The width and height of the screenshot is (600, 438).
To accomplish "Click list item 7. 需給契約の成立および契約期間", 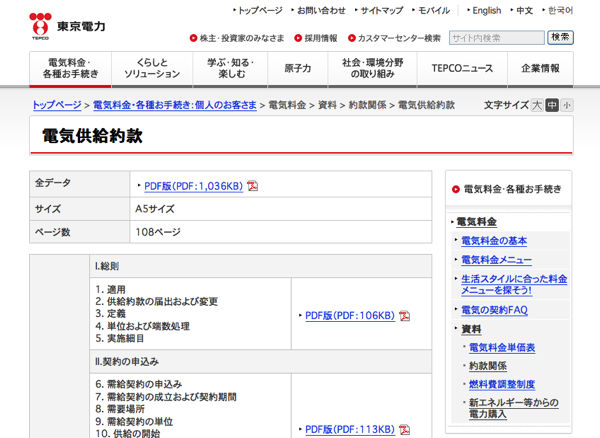I will 166,397.
